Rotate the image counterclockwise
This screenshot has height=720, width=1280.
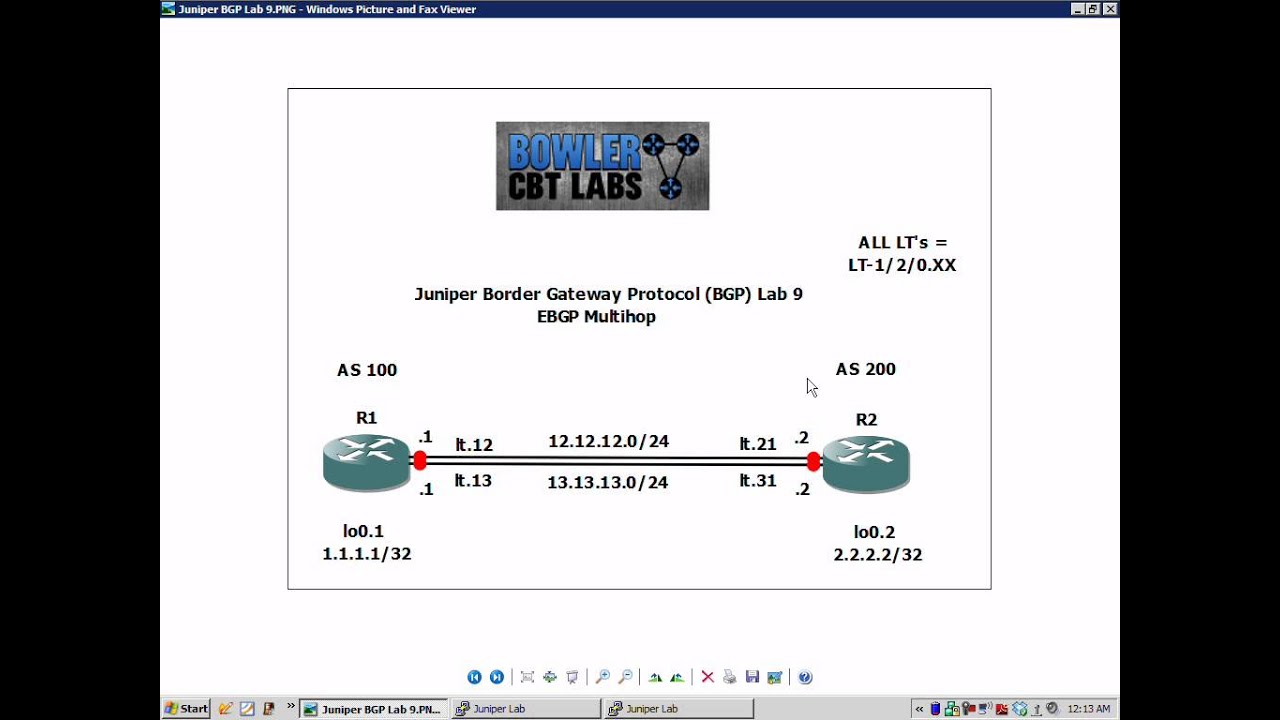click(677, 677)
